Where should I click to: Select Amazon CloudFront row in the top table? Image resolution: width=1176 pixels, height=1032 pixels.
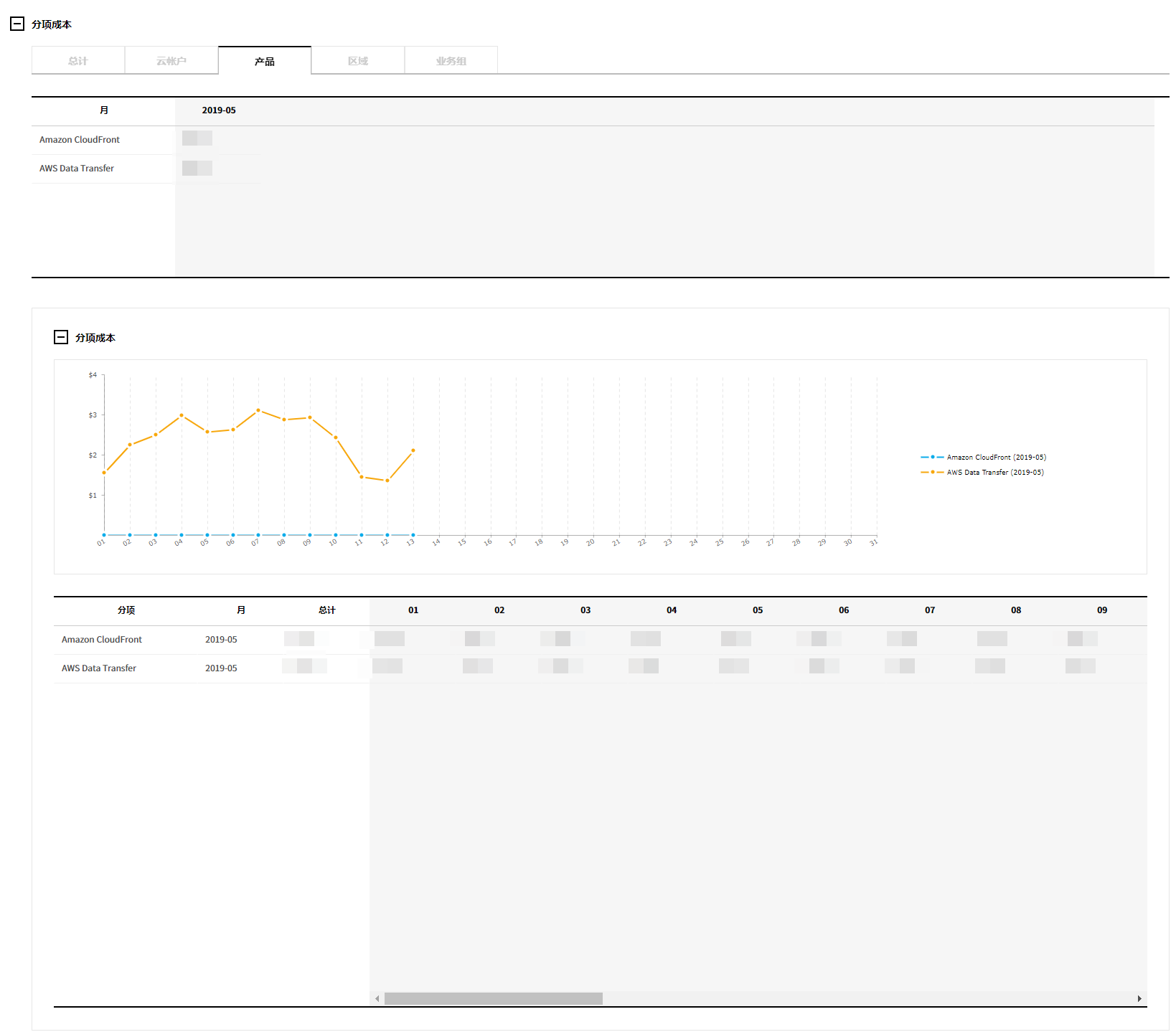[x=80, y=140]
